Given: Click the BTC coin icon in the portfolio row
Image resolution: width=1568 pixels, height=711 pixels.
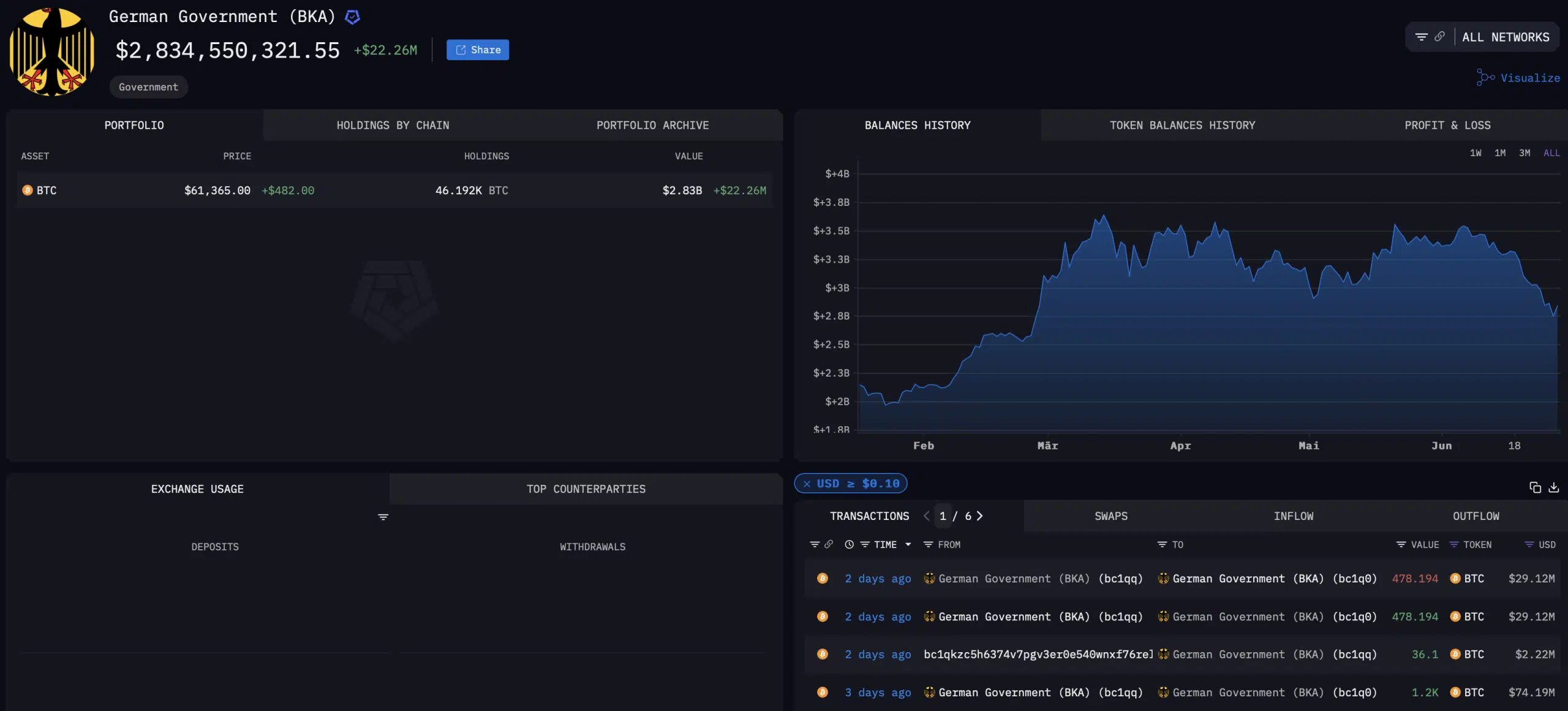Looking at the screenshot, I should coord(26,190).
